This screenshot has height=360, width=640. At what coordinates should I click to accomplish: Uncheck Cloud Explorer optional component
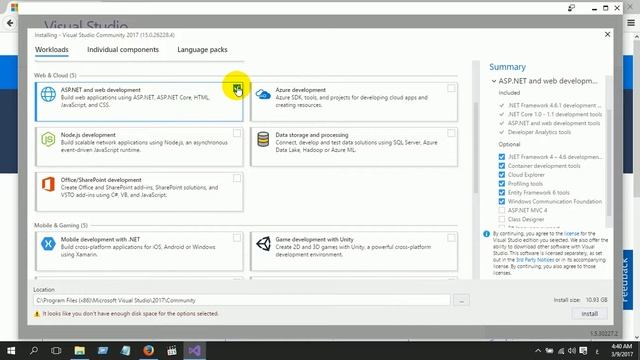502,175
